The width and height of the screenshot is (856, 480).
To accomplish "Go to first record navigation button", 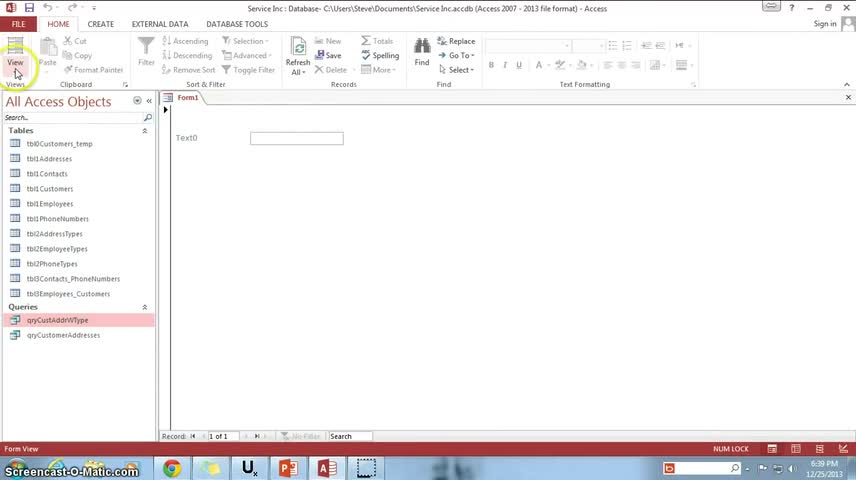I will click(x=193, y=436).
